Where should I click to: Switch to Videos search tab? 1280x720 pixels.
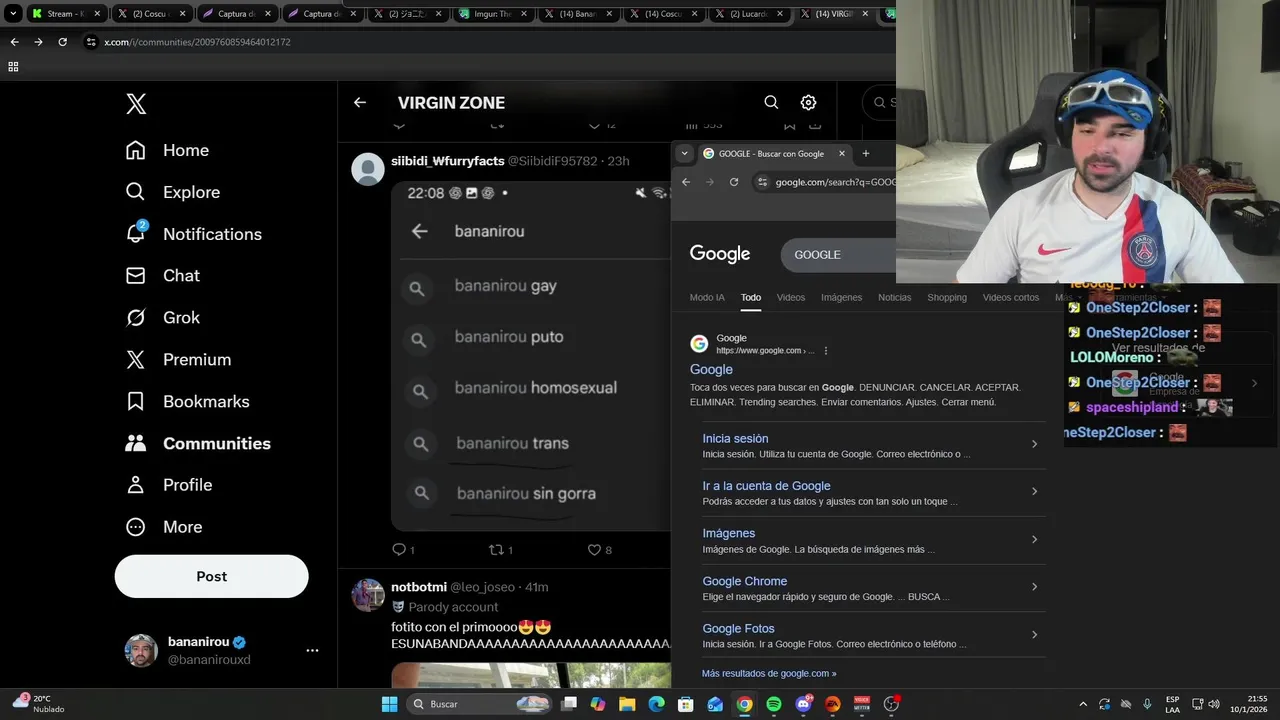click(791, 297)
